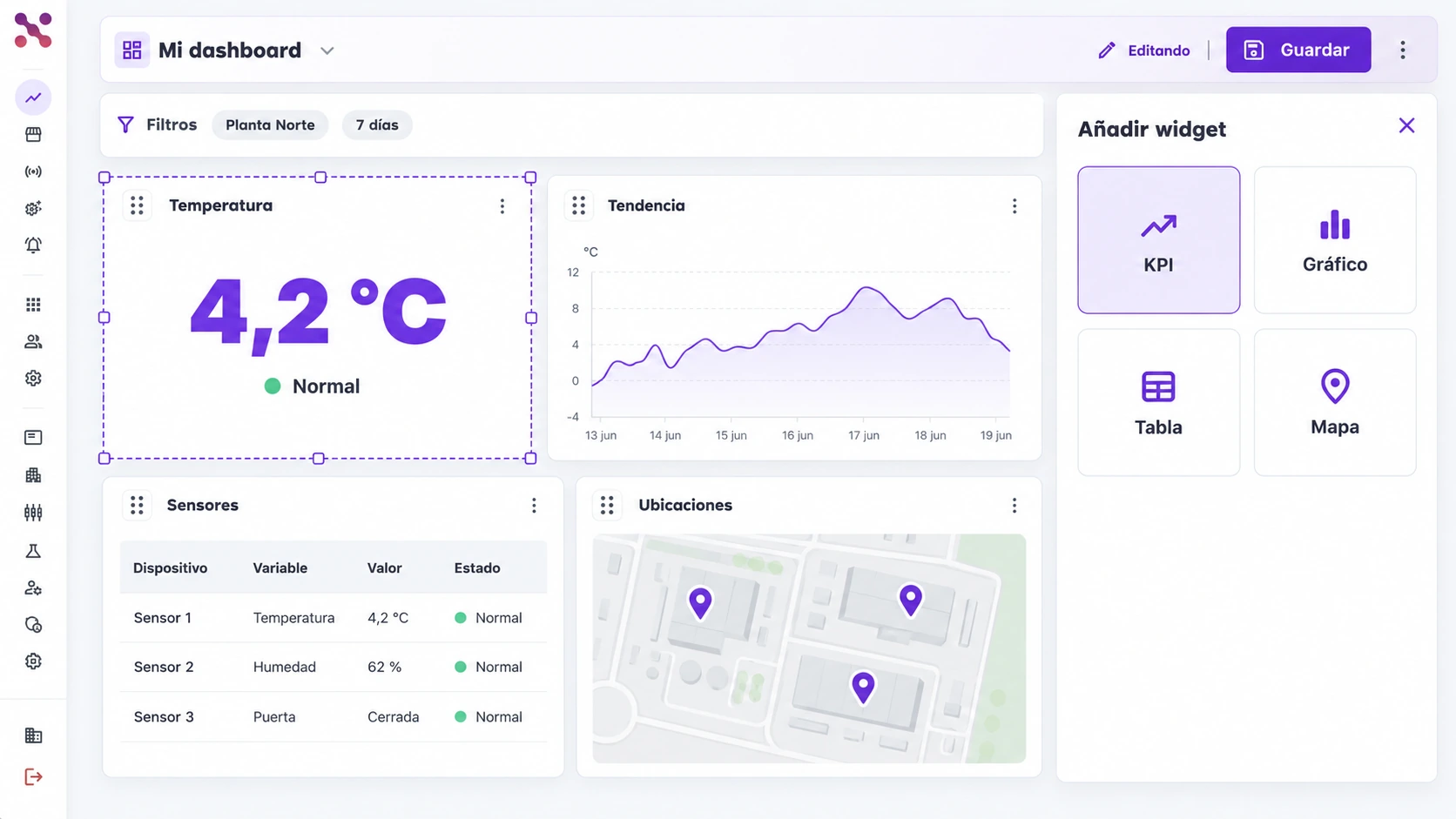This screenshot has height=819, width=1456.
Task: Open the alarm bell sidebar icon
Action: 33,245
